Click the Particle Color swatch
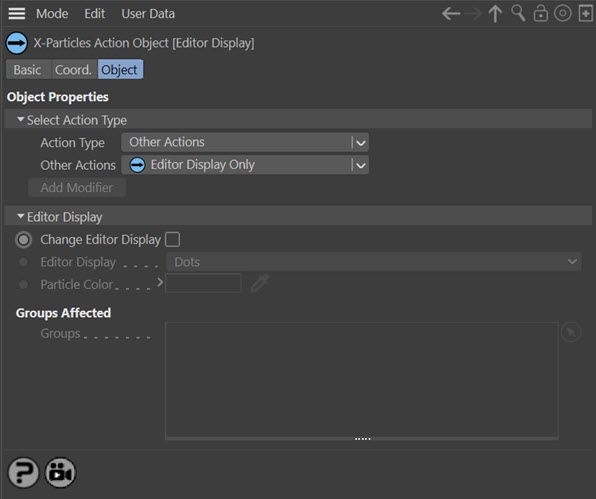The height and width of the screenshot is (499, 596). tap(203, 284)
